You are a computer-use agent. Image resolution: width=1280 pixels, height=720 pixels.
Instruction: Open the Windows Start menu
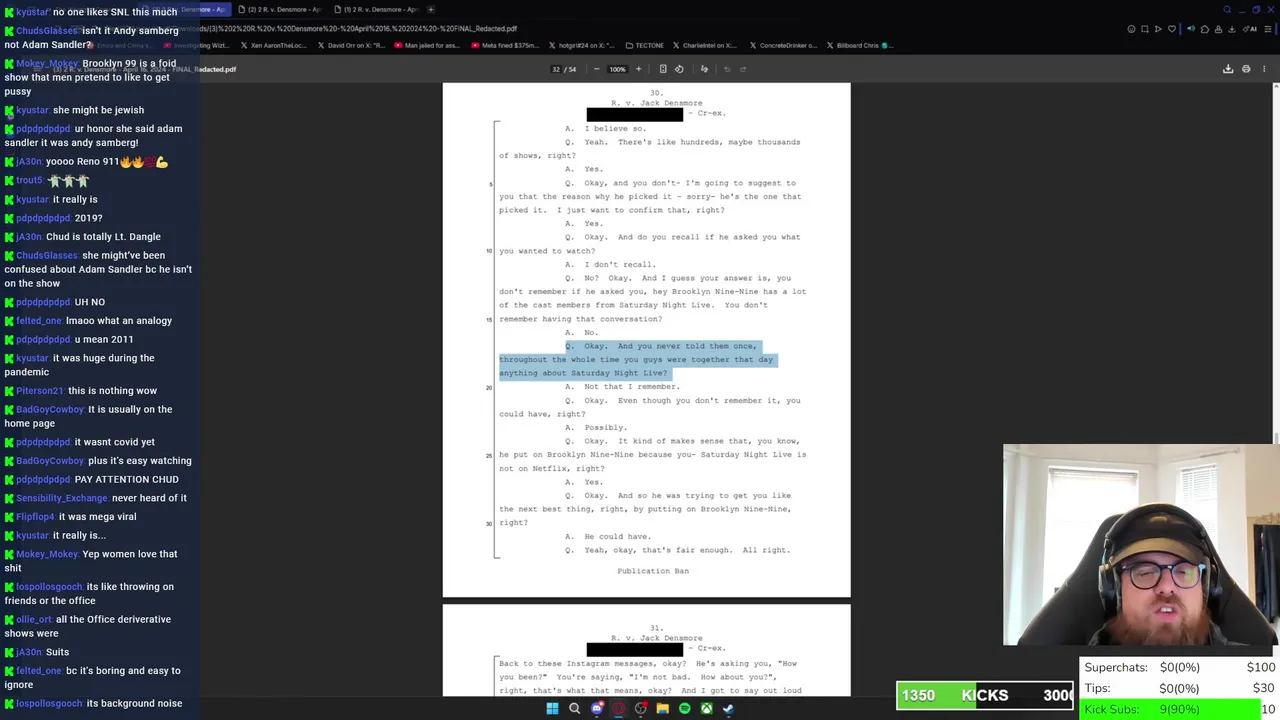coord(552,709)
